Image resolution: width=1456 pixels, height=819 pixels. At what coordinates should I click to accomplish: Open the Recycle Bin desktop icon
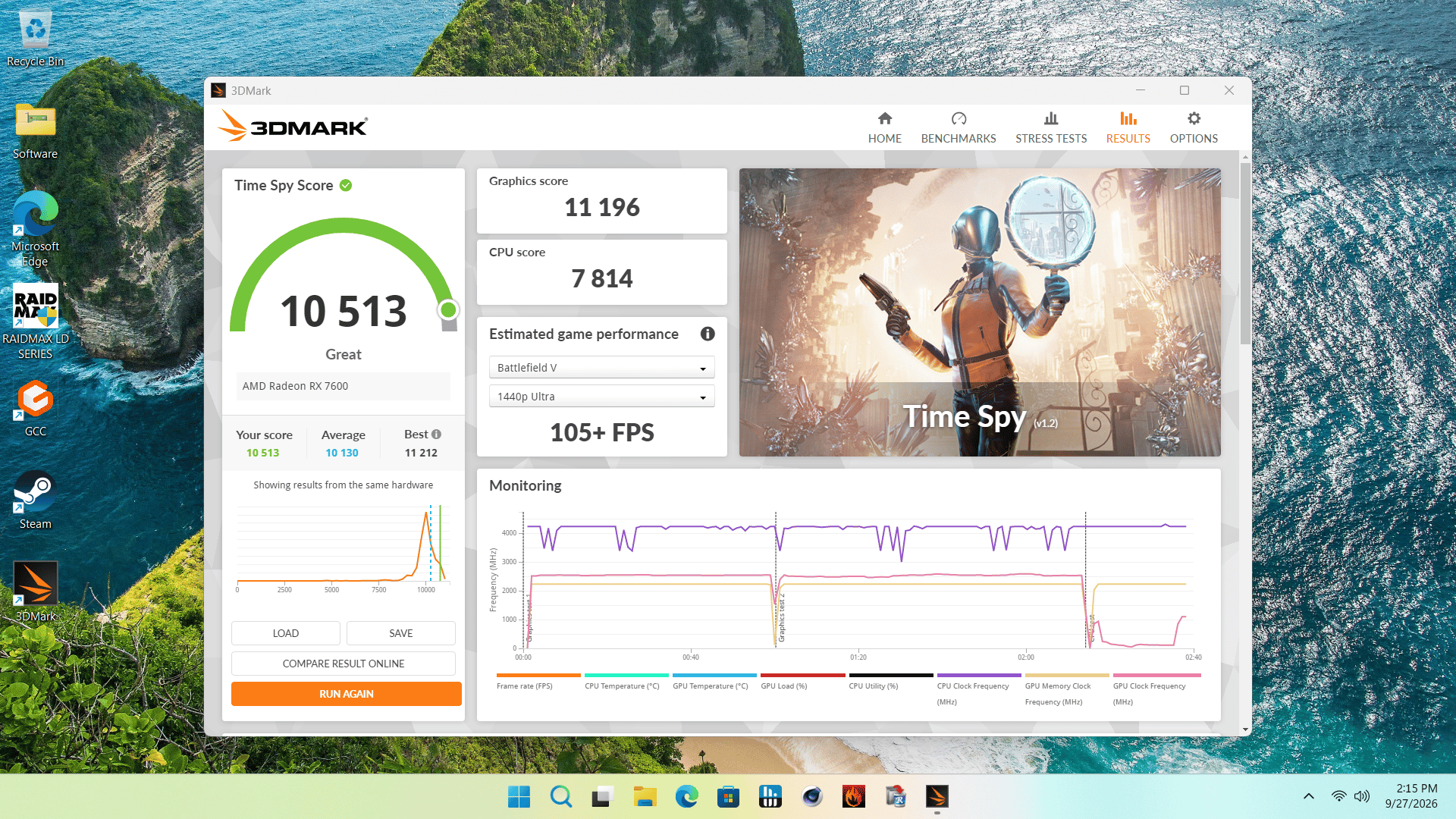tap(35, 38)
